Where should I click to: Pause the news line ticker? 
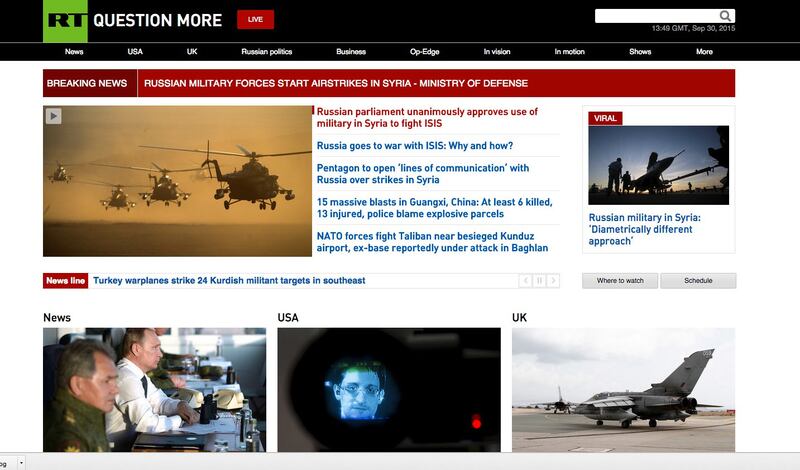pyautogui.click(x=539, y=281)
